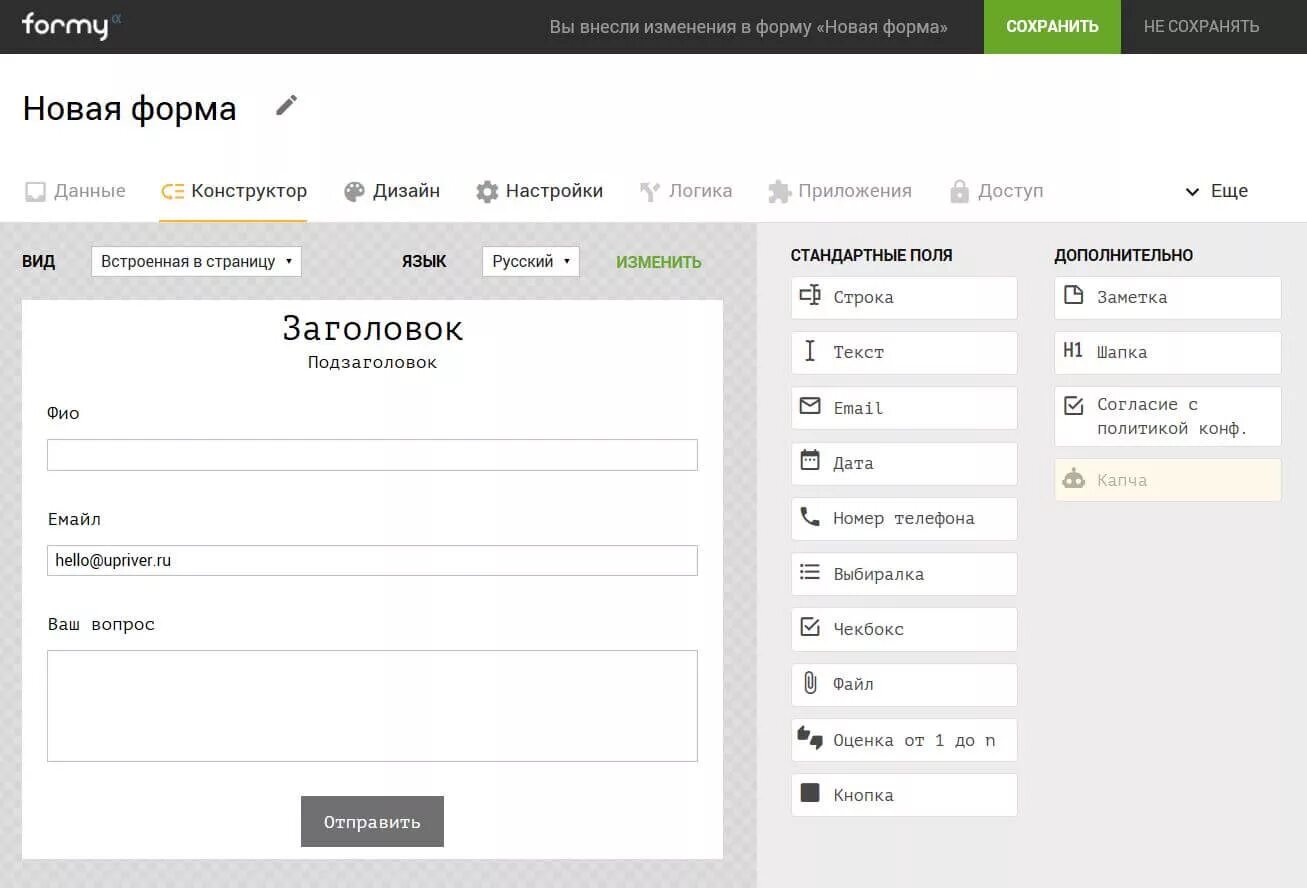The image size is (1307, 888).
Task: Add the Оценка от 1 до n field
Action: coord(904,740)
